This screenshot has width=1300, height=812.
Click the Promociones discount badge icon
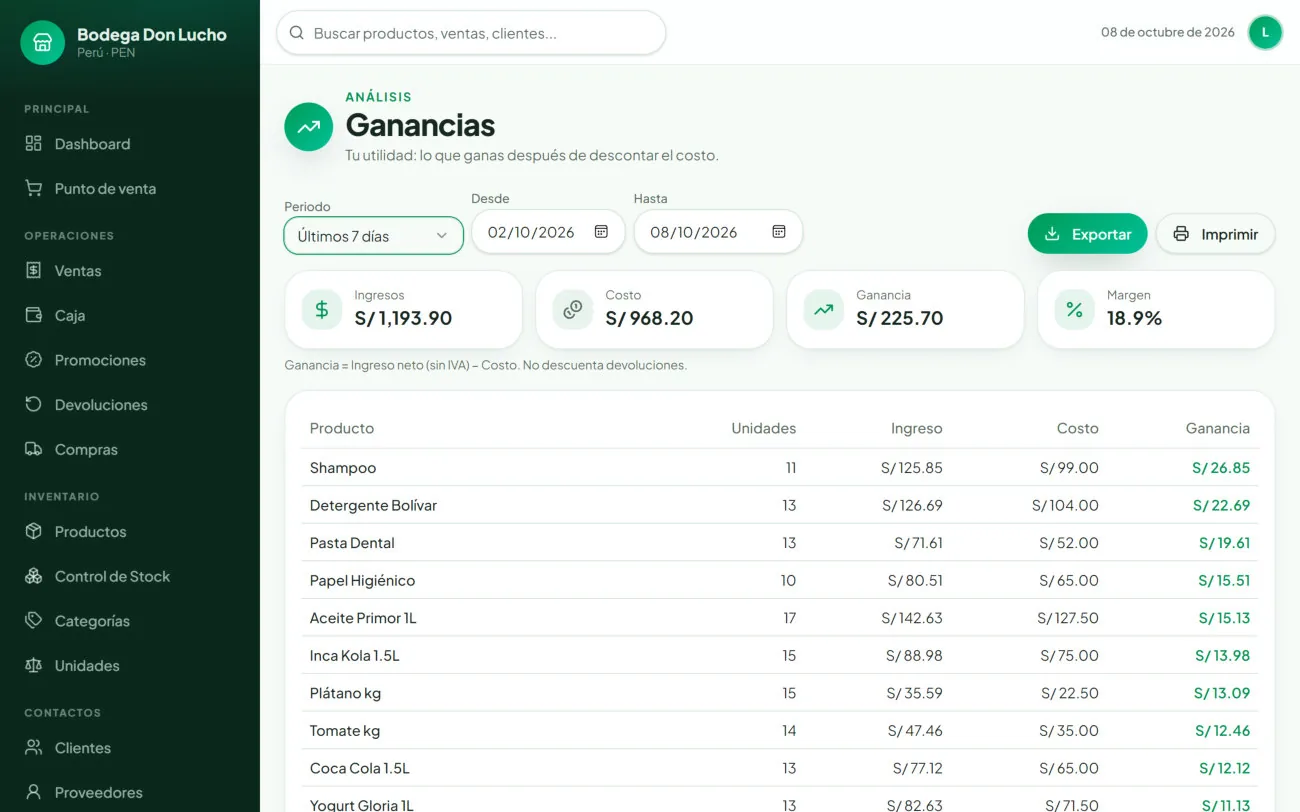click(x=34, y=360)
